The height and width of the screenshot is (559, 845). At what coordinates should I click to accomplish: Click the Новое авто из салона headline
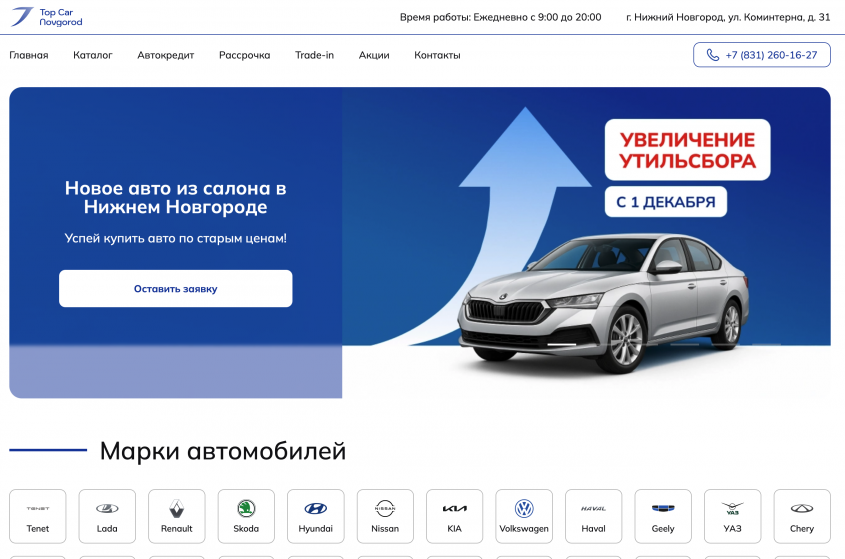pyautogui.click(x=176, y=197)
